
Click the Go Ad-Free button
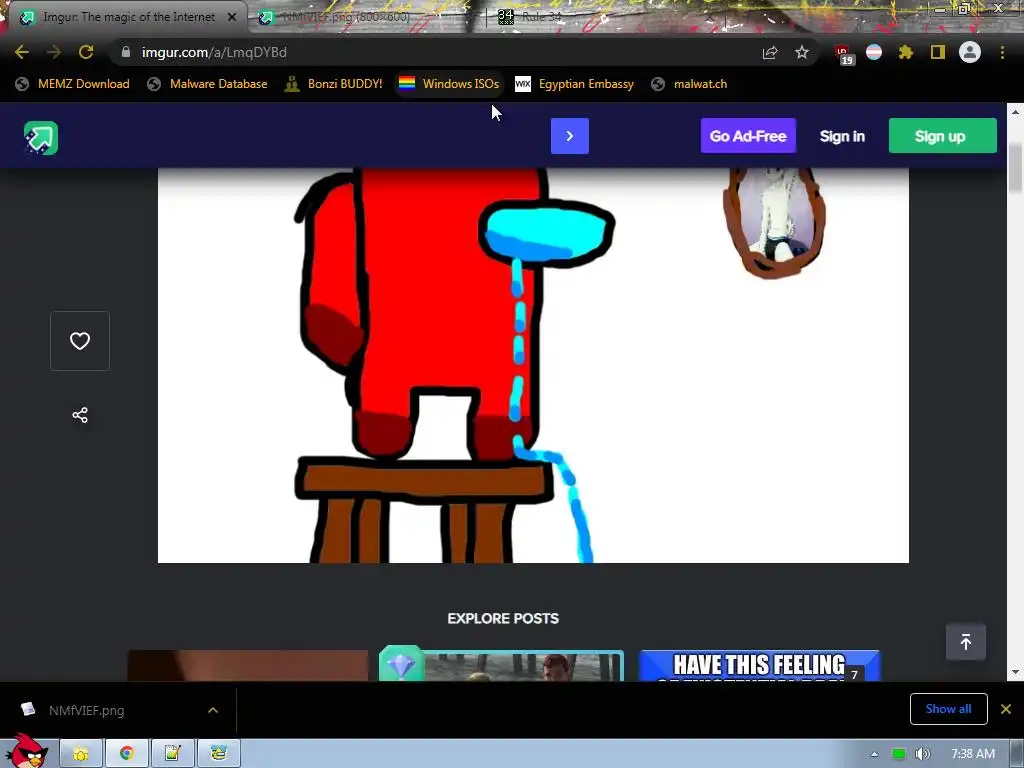click(748, 136)
